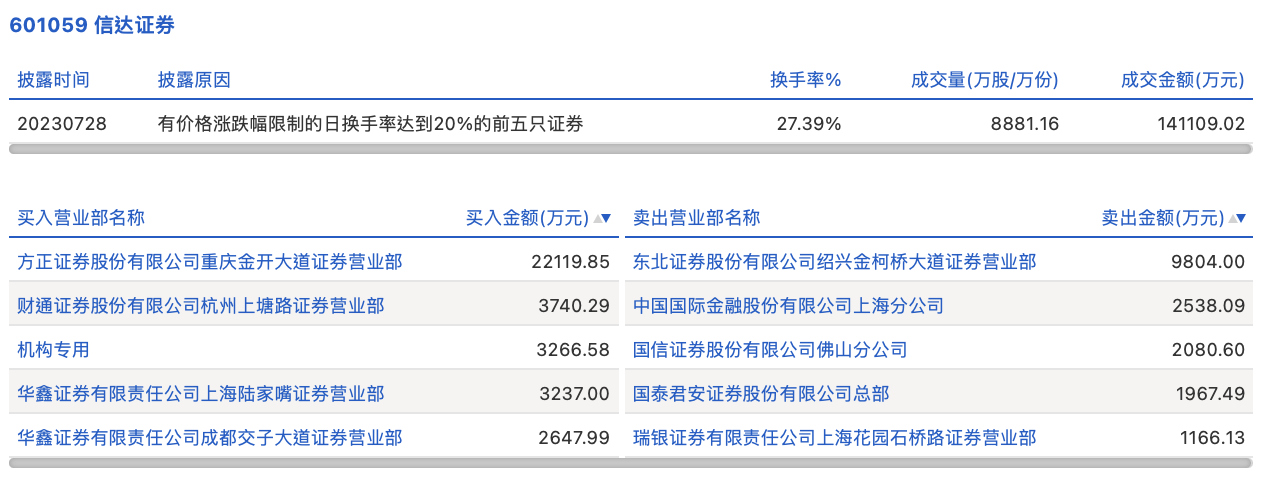The image size is (1268, 486).
Task: Click the horizontal scrollbar under the disclosure table
Action: pyautogui.click(x=630, y=149)
